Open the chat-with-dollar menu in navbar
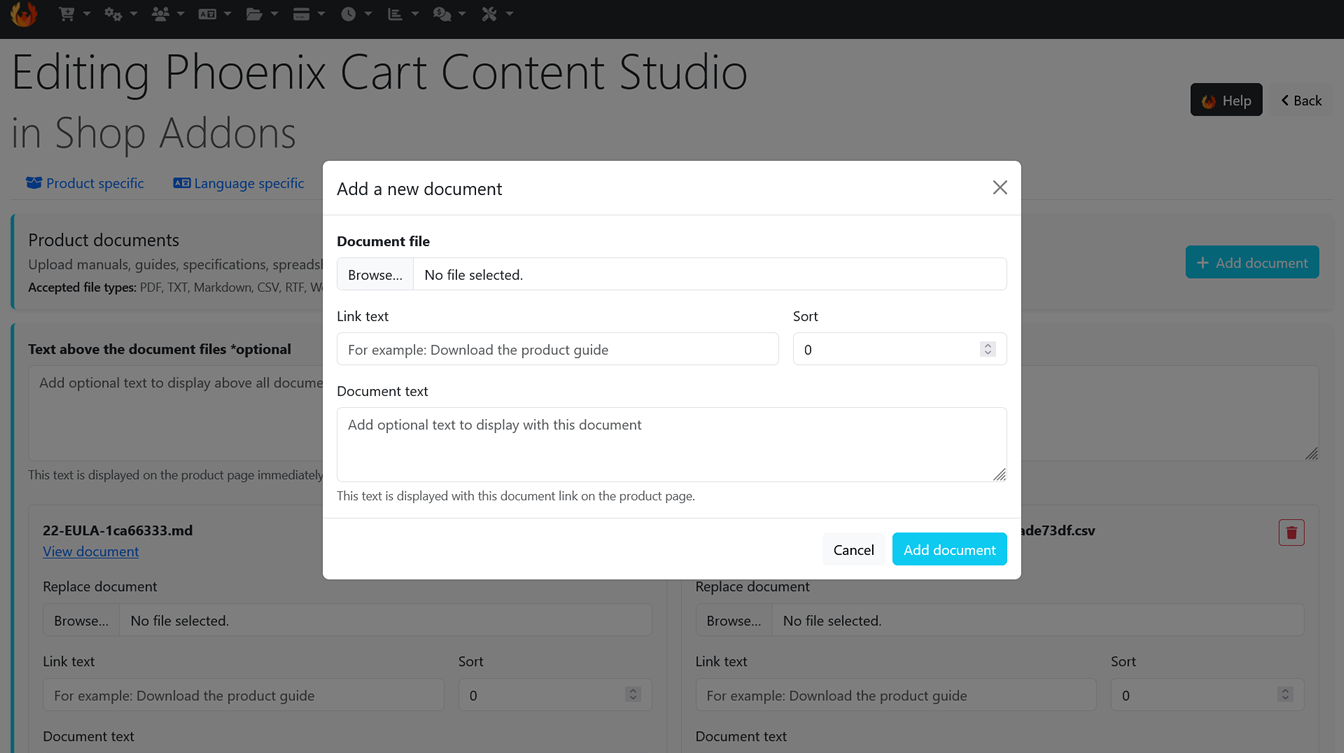 point(450,14)
